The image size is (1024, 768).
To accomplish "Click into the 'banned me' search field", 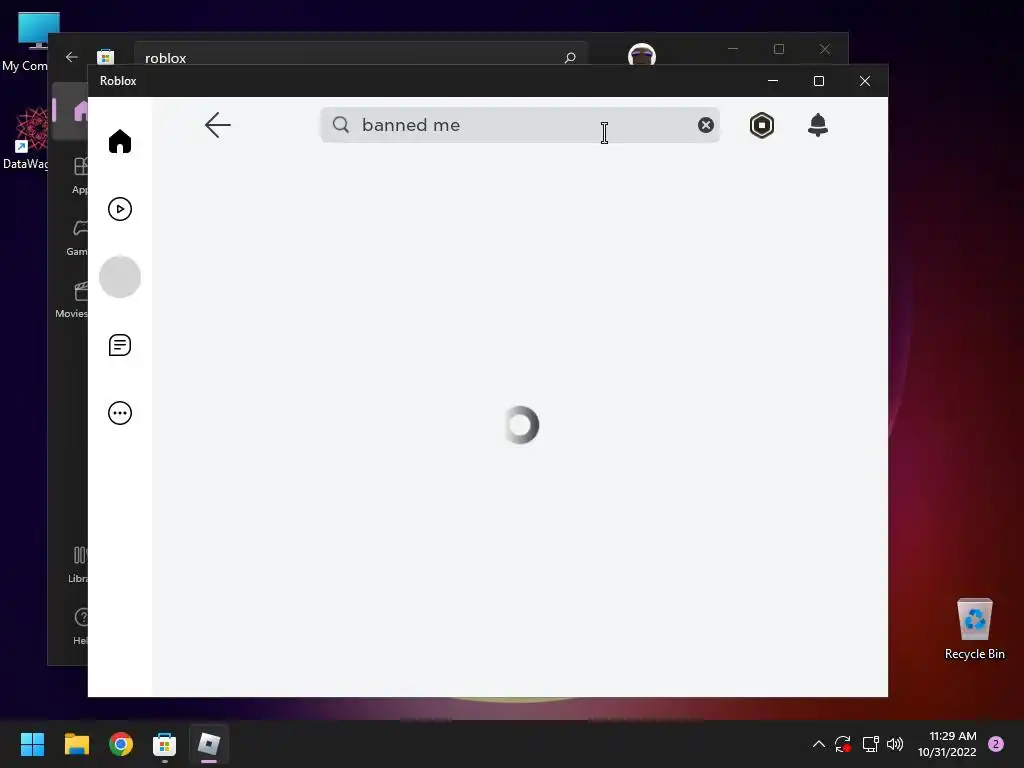I will 520,125.
